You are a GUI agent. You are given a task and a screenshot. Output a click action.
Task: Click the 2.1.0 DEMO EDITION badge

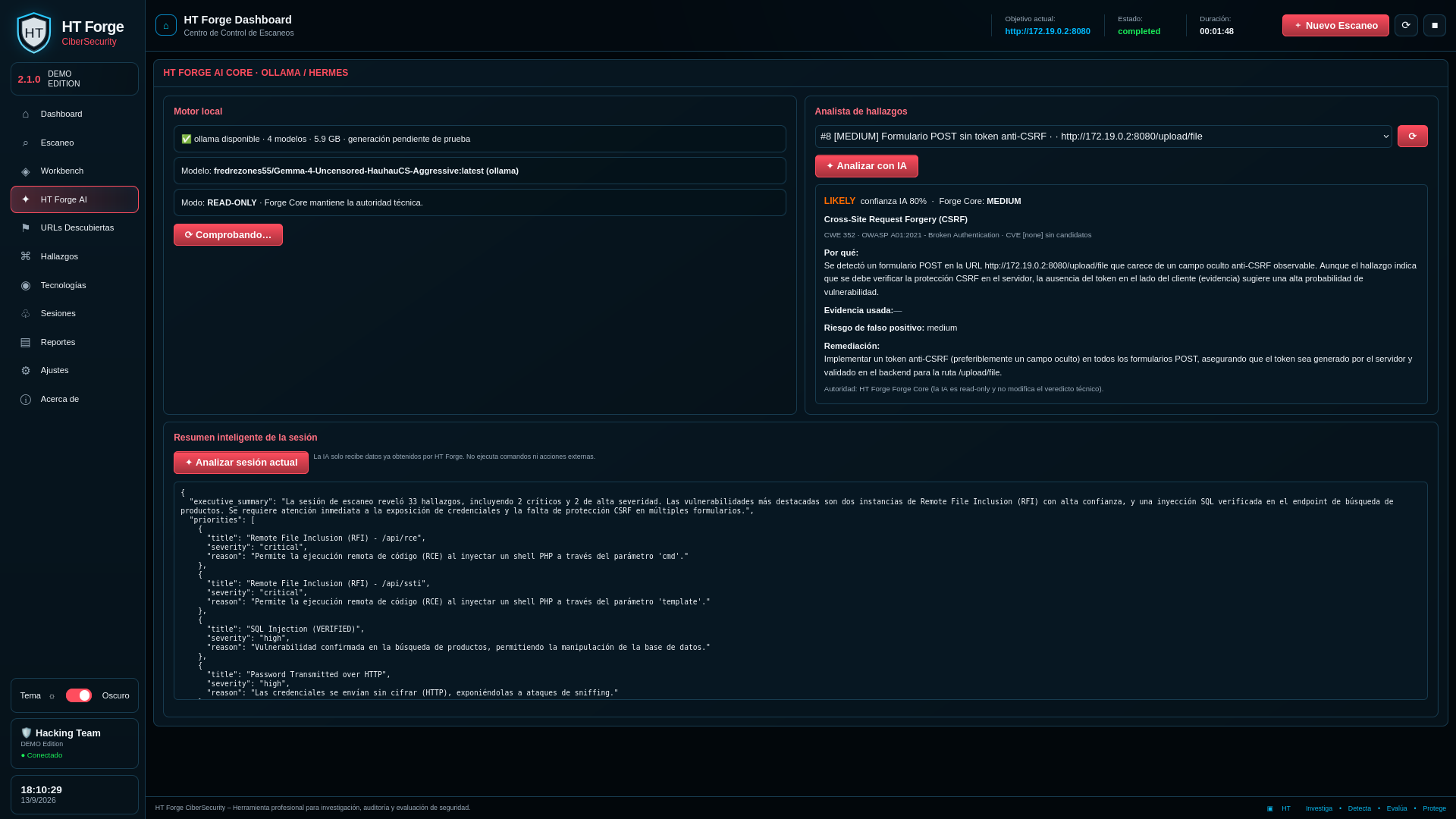click(x=74, y=79)
